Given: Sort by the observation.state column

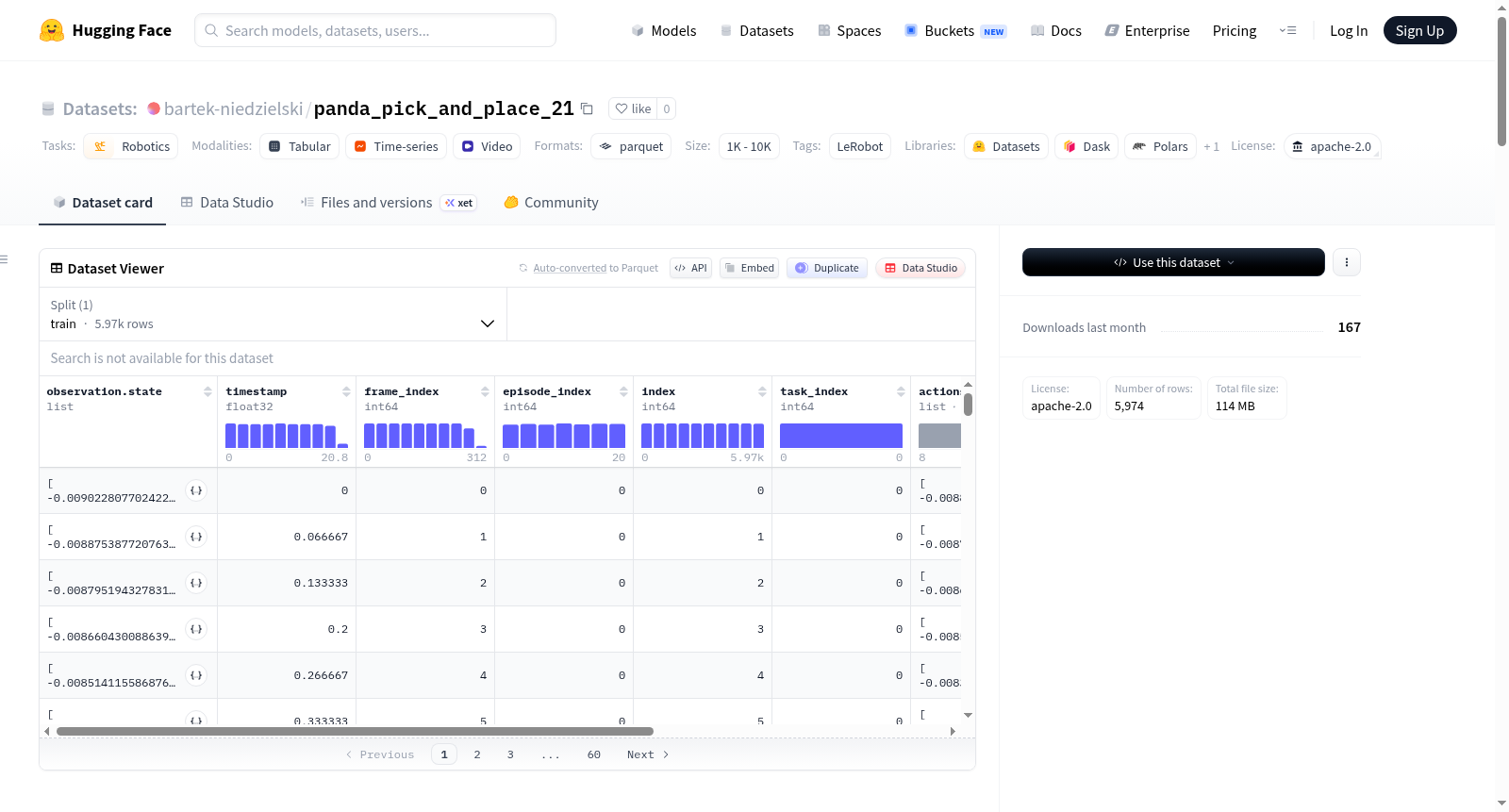Looking at the screenshot, I should pos(207,391).
